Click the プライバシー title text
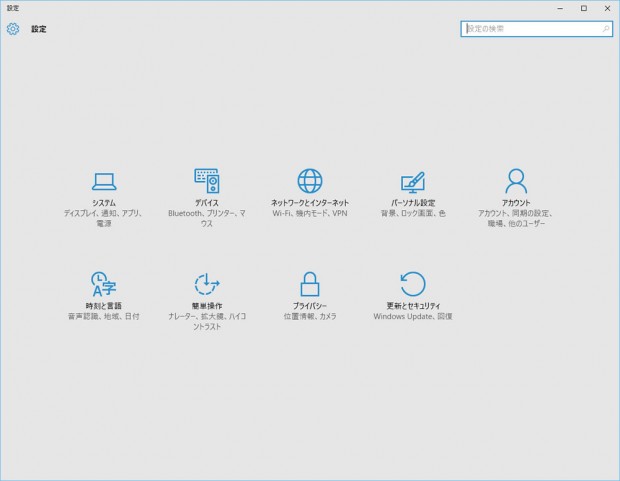The image size is (620, 481). (310, 306)
